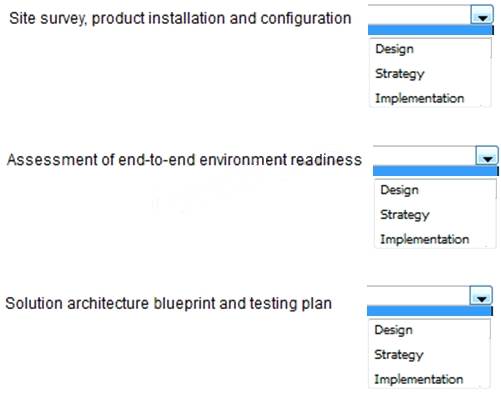This screenshot has width=501, height=397.
Task: Choose Design for Site survey, product installation
Action: point(395,49)
